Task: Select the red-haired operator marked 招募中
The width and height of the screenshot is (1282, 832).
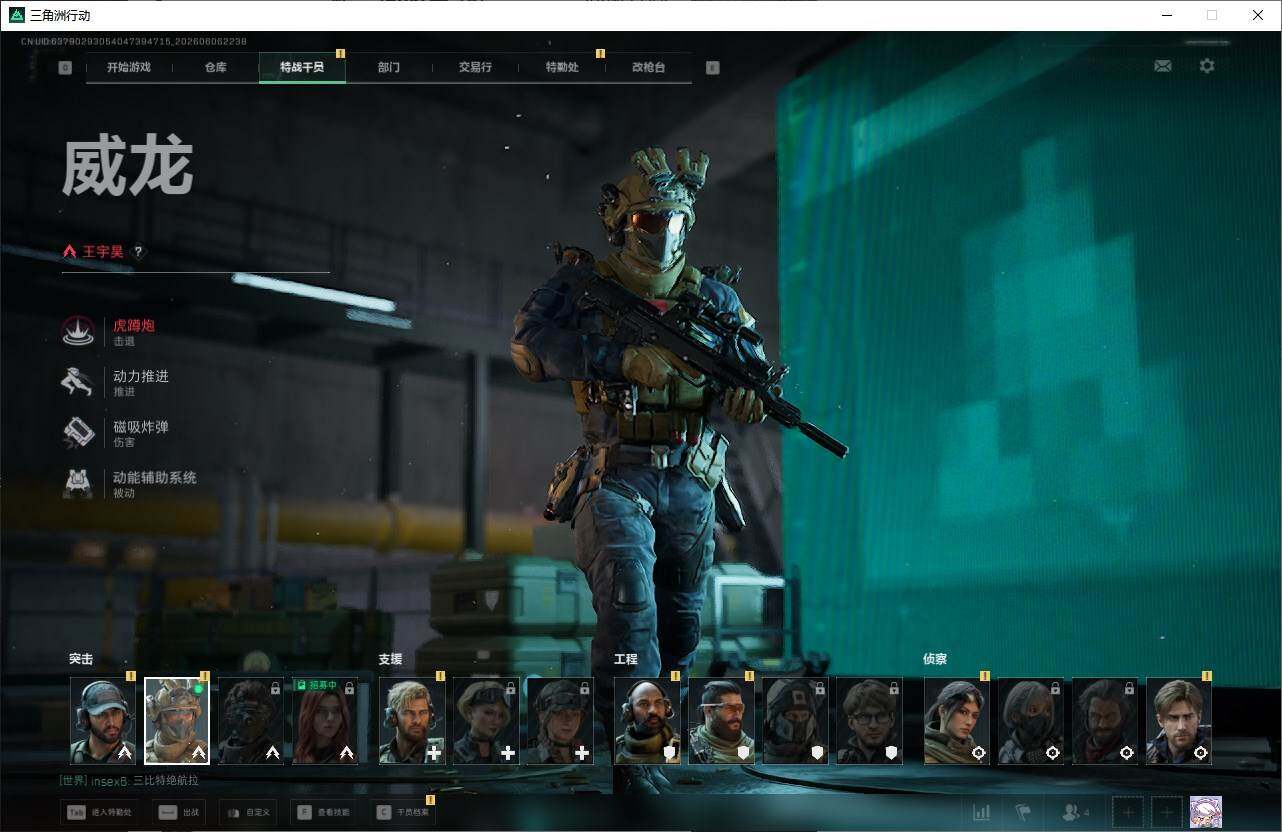Action: click(x=325, y=721)
